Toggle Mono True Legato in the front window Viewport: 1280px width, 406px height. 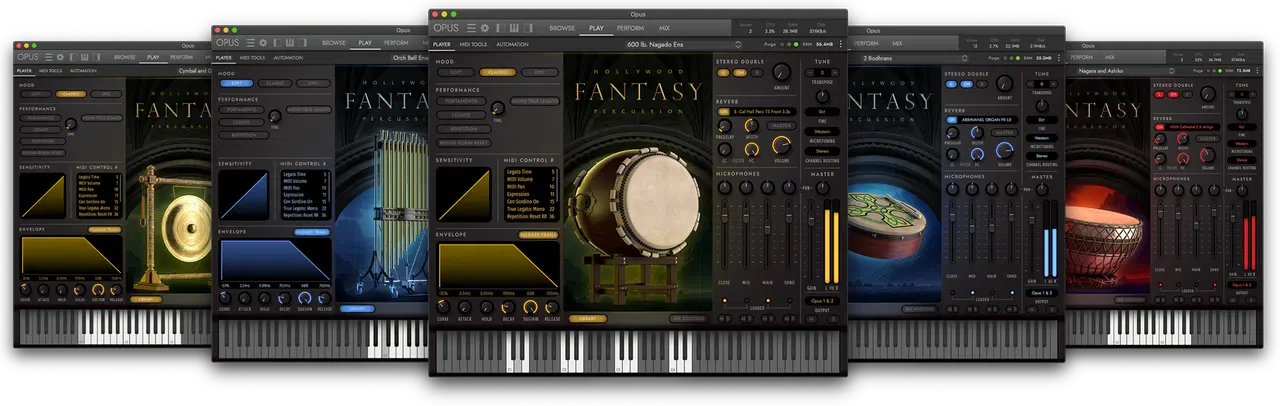534,102
